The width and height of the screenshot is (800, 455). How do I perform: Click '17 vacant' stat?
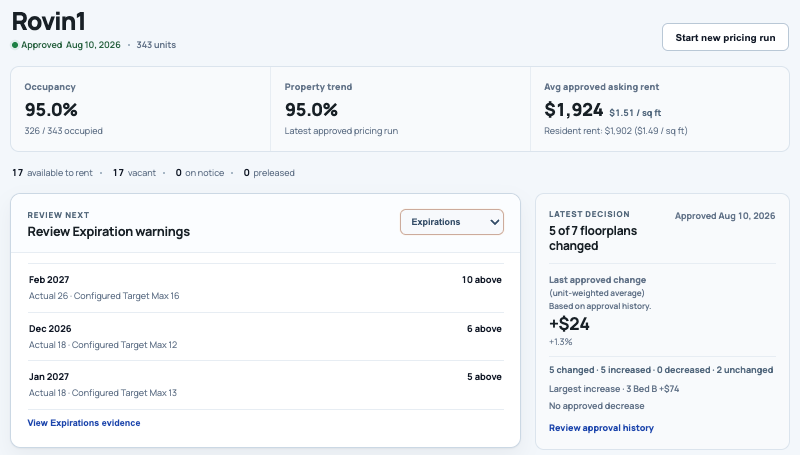pyautogui.click(x=134, y=173)
